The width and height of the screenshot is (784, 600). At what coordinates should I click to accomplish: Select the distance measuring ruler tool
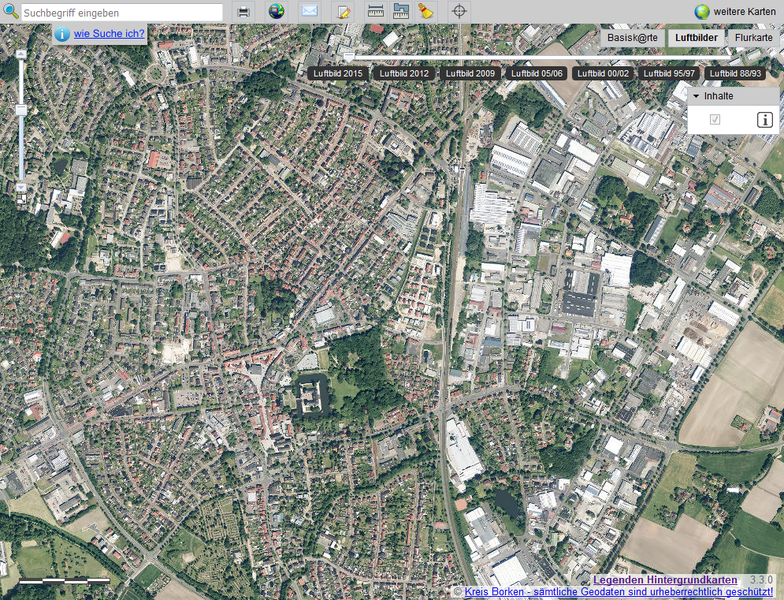tap(376, 11)
